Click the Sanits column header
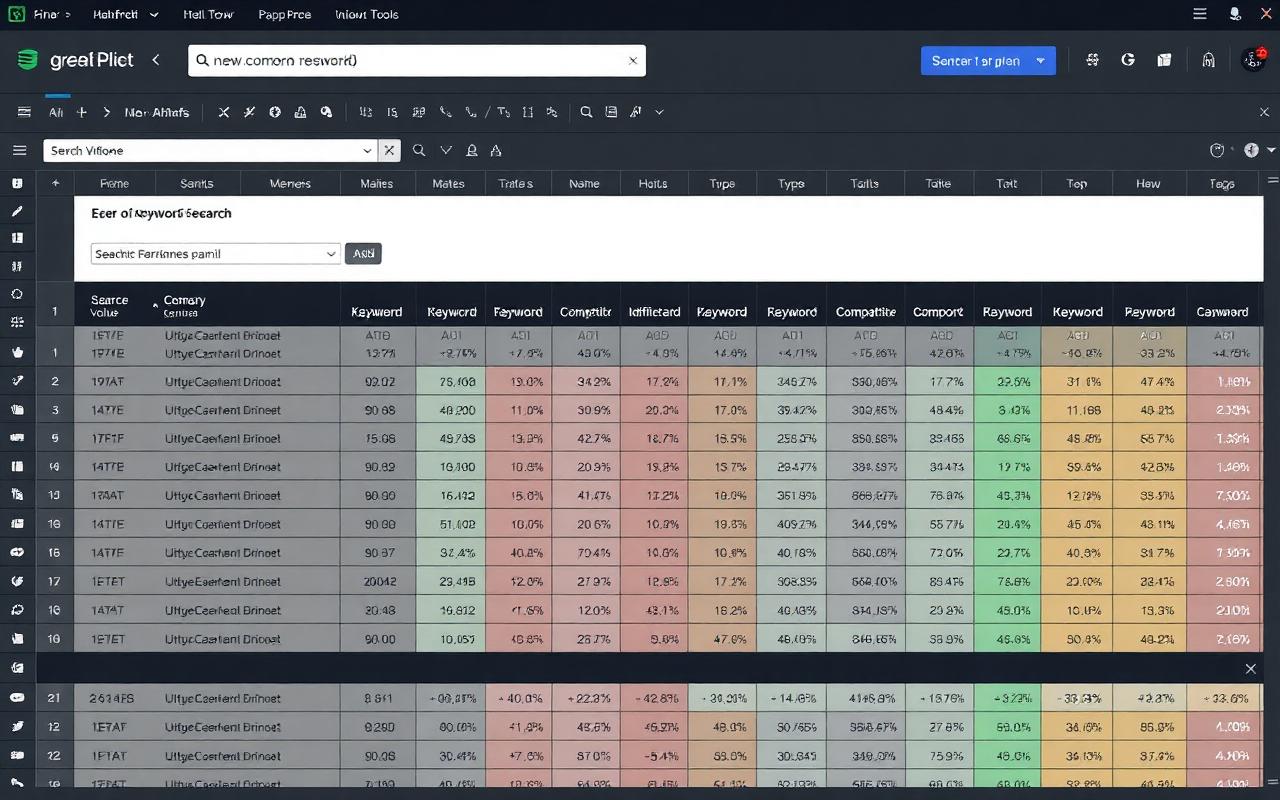This screenshot has width=1280, height=800. point(197,183)
